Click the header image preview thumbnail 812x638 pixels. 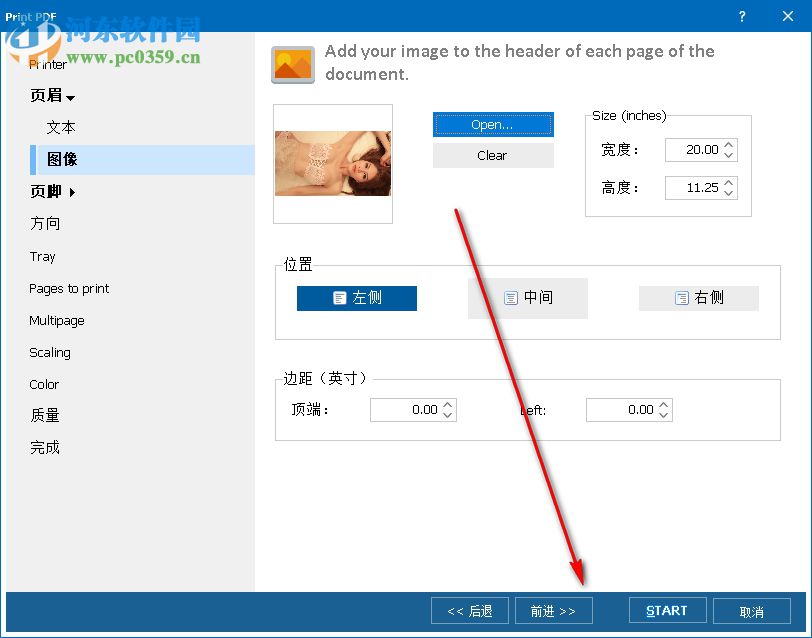coord(332,163)
